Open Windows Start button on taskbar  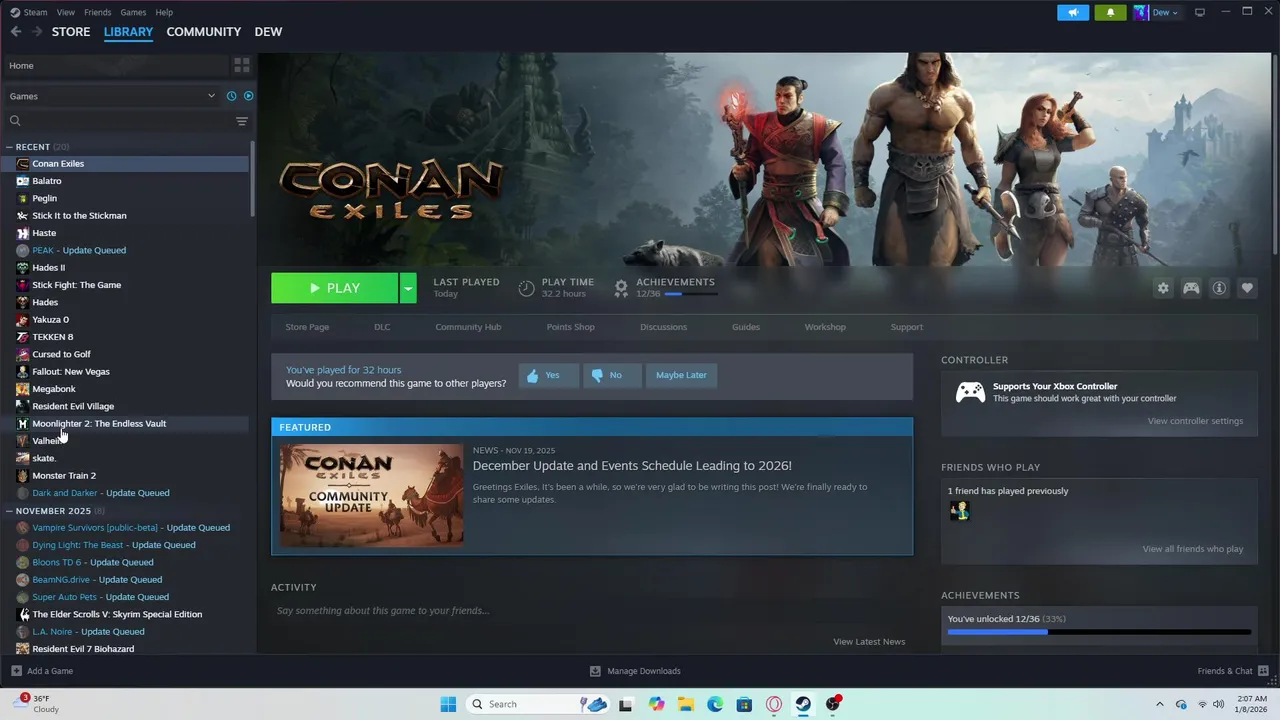pyautogui.click(x=448, y=704)
